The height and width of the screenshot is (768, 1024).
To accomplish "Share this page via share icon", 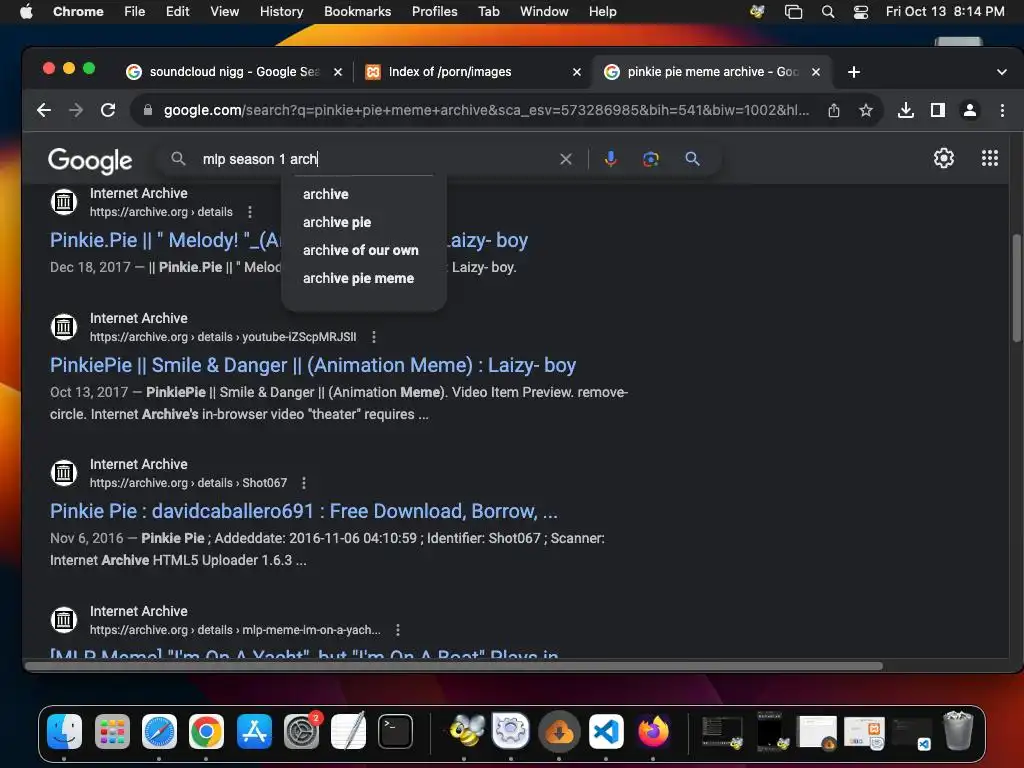I will pyautogui.click(x=834, y=110).
